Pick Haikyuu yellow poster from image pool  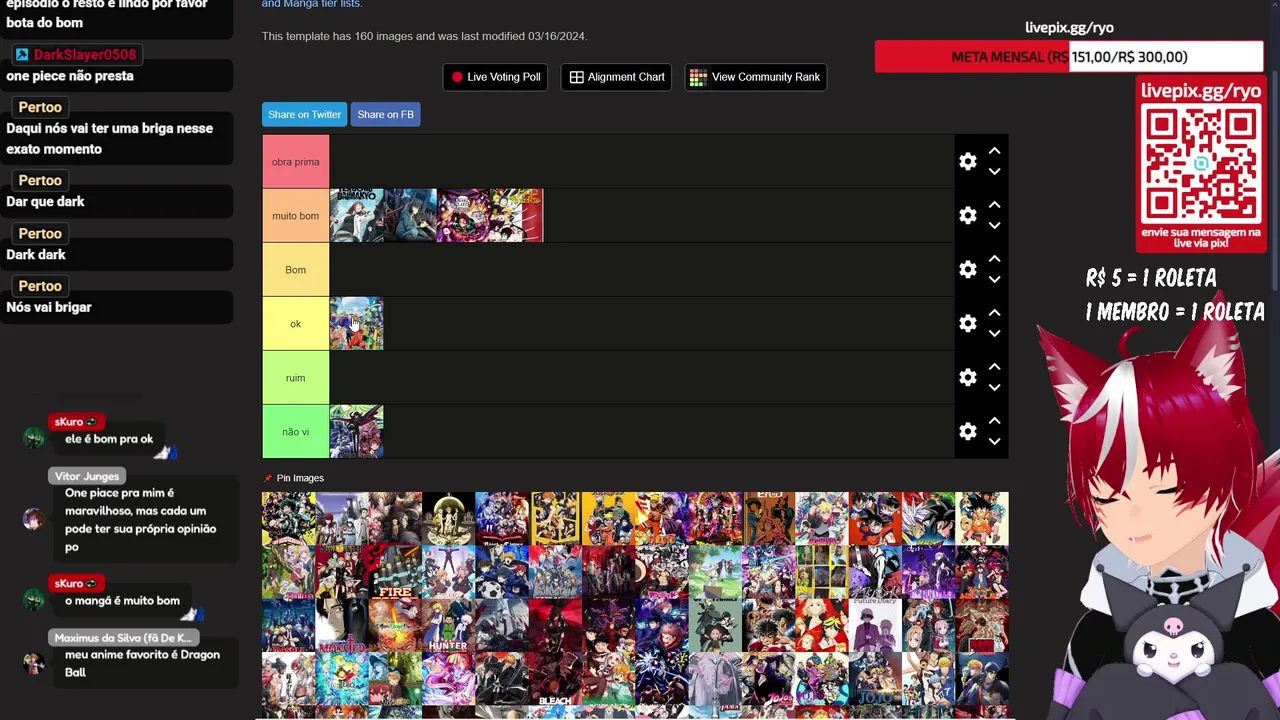555,518
